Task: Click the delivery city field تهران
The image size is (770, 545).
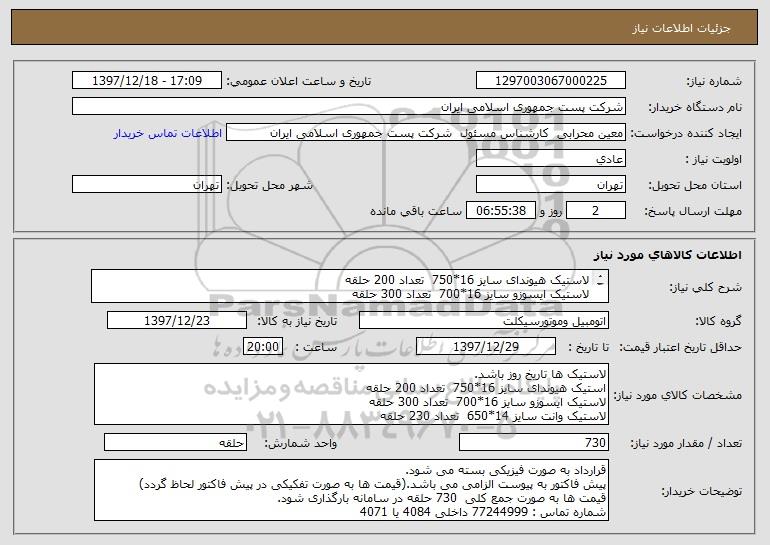Action: [147, 185]
